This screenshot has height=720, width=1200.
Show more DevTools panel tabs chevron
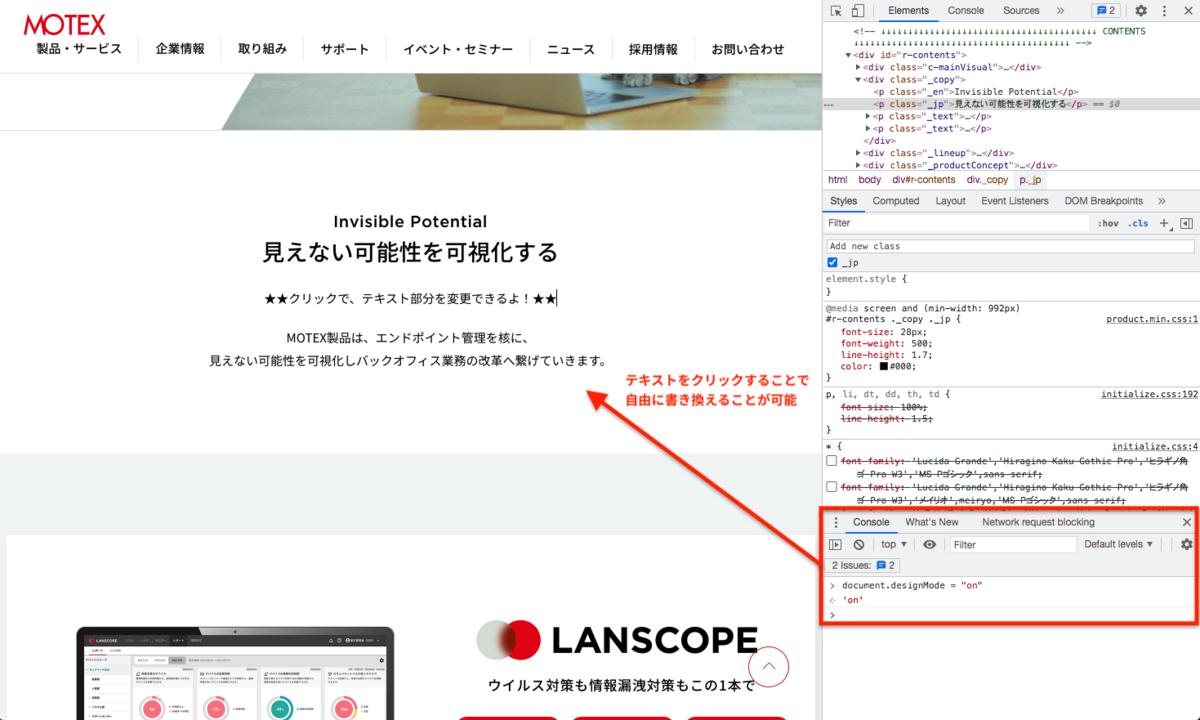pos(1060,11)
